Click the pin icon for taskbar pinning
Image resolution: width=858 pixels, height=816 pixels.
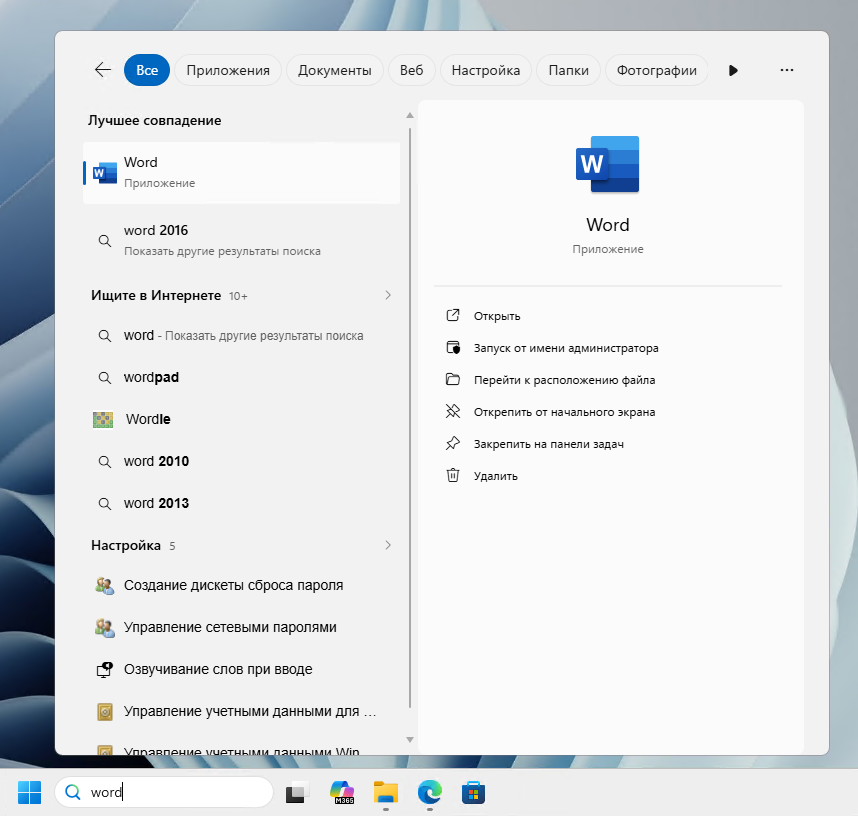coord(453,443)
